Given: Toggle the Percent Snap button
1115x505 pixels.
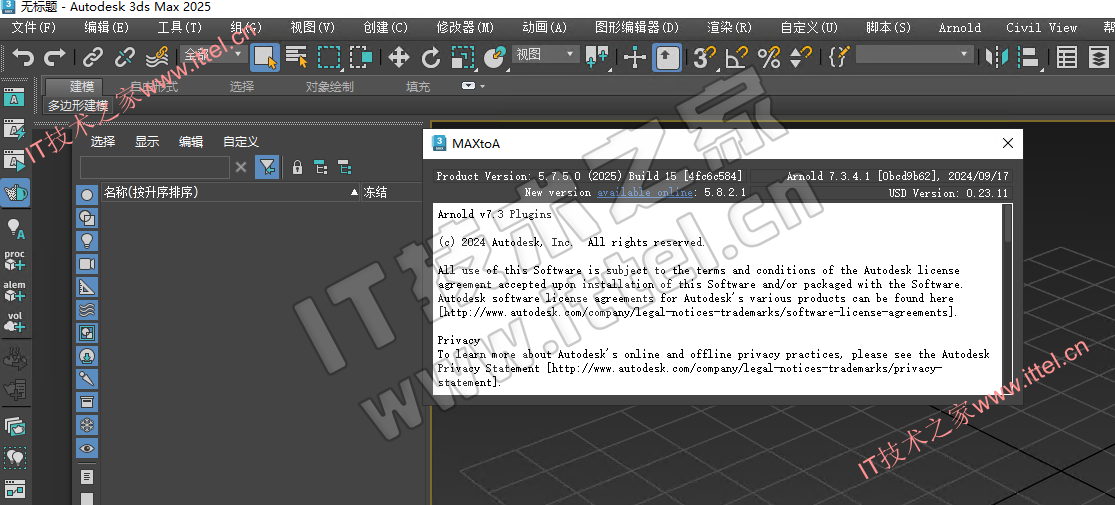Looking at the screenshot, I should (x=769, y=57).
